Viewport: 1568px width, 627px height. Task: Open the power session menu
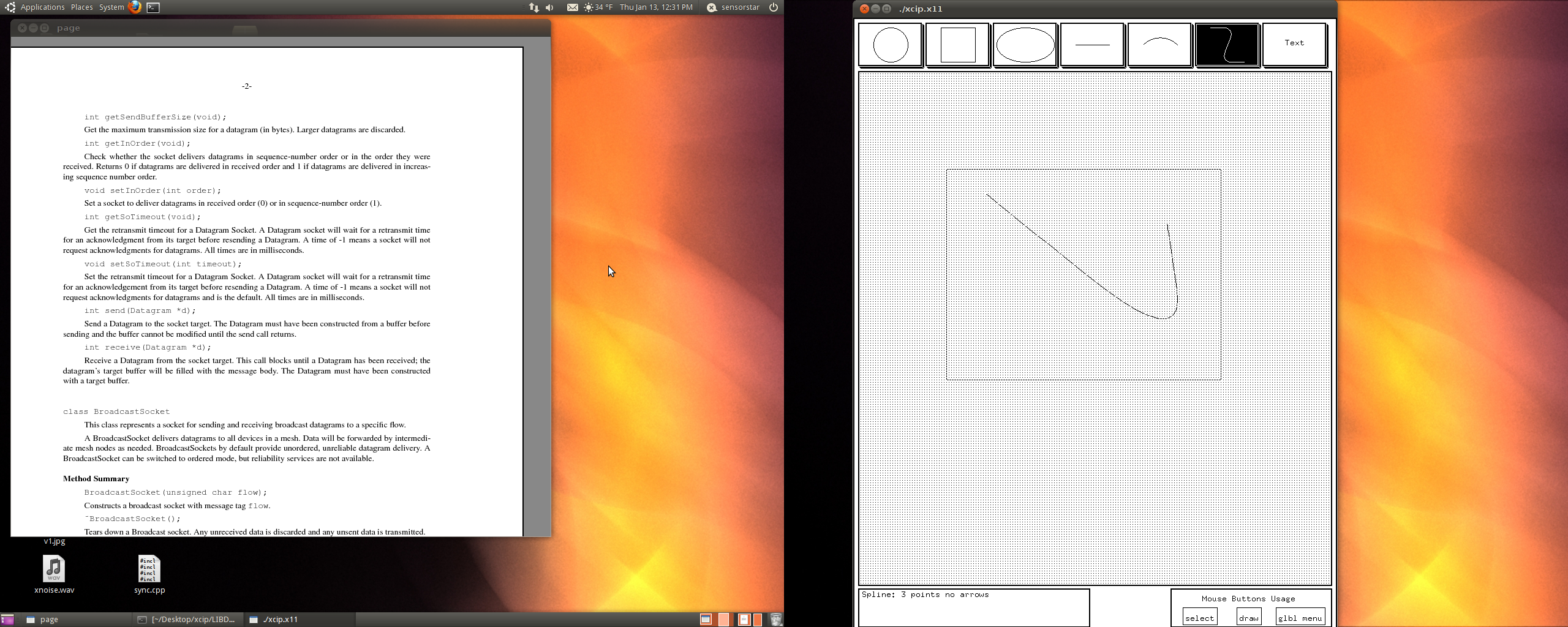[774, 7]
